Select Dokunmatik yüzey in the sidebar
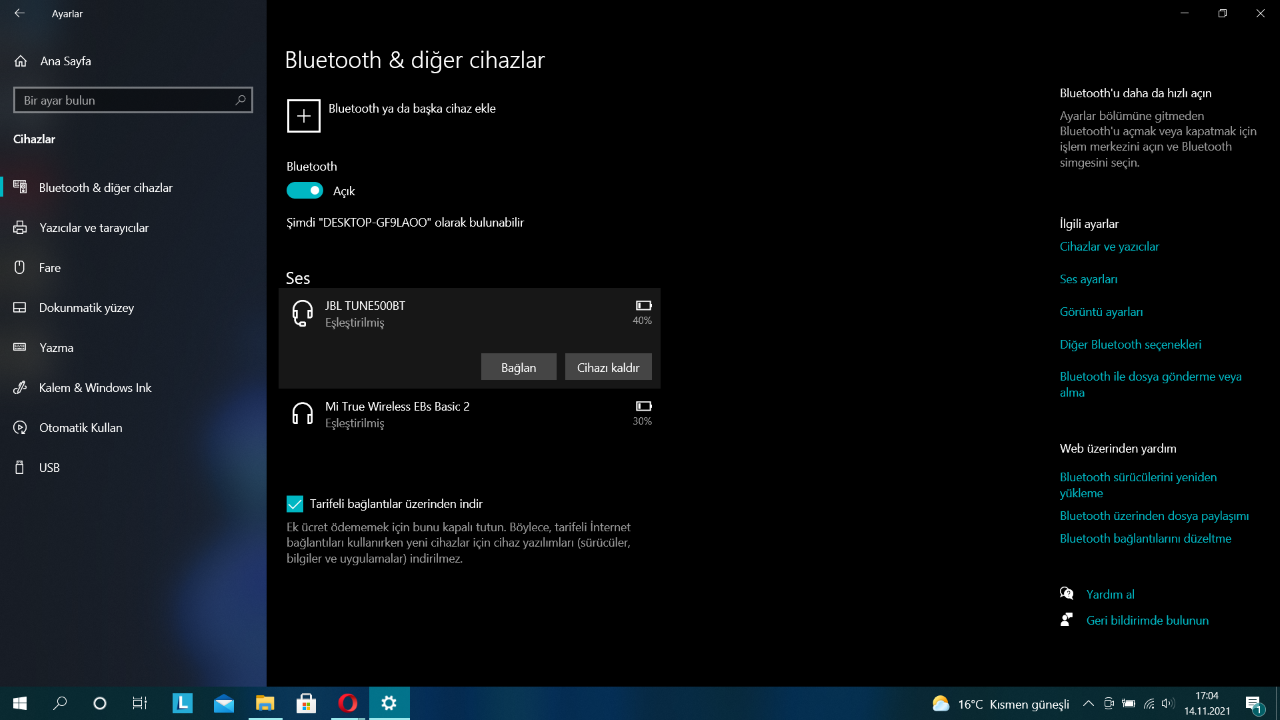This screenshot has height=720, width=1280. 86,308
